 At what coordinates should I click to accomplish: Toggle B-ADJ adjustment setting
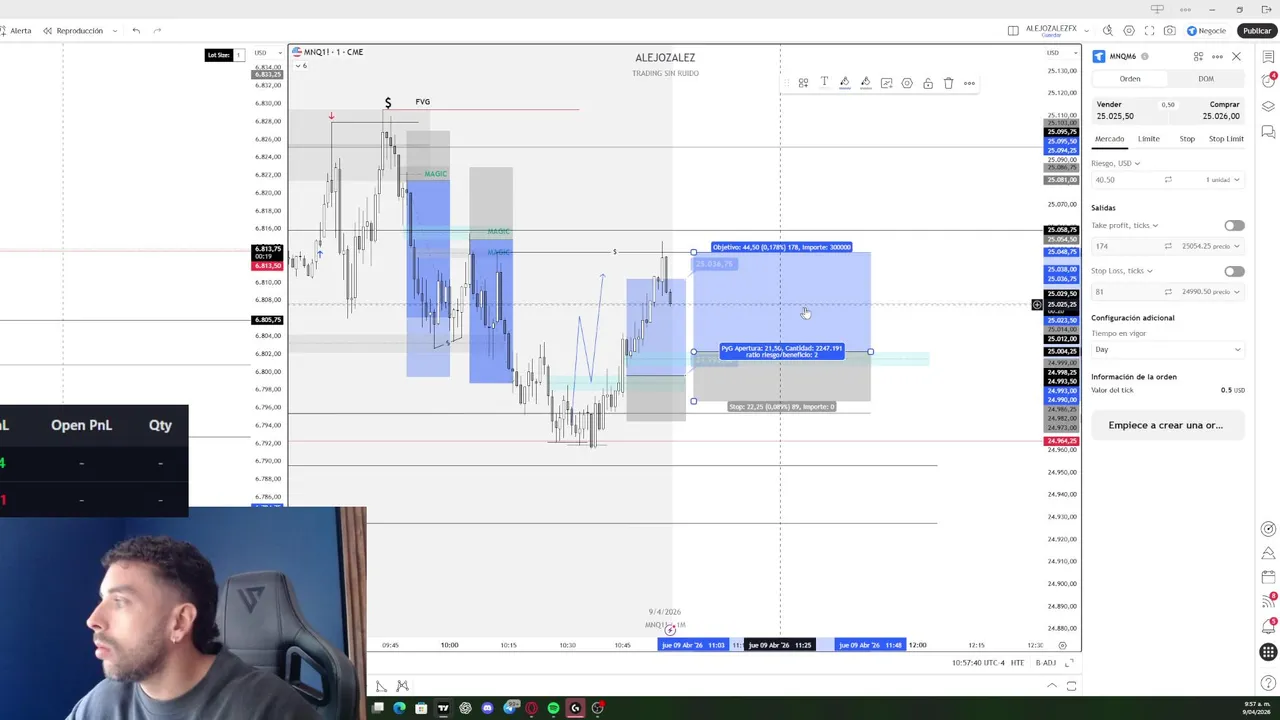click(1045, 663)
